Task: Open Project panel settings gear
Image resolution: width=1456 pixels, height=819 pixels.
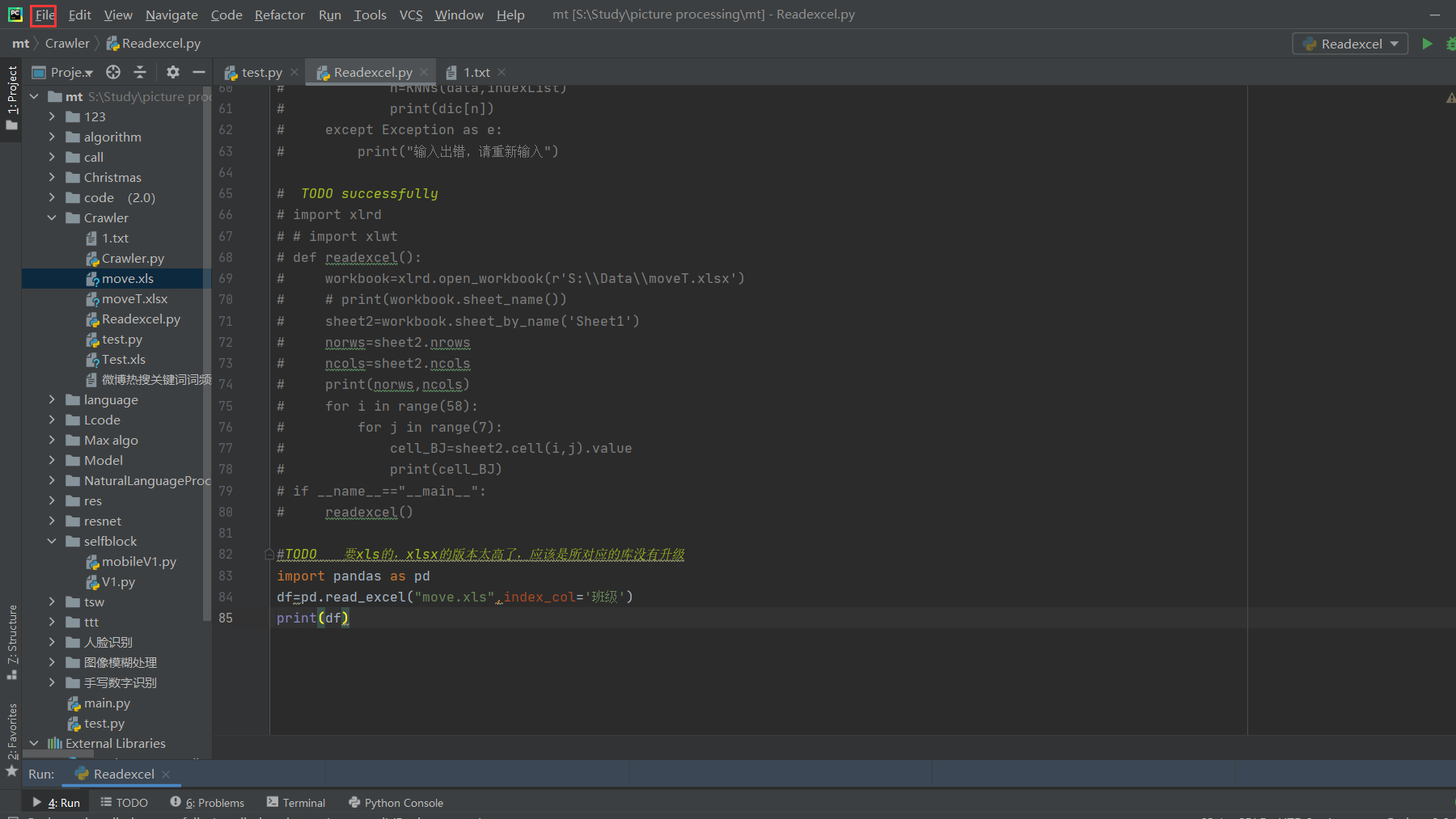Action: pyautogui.click(x=172, y=72)
